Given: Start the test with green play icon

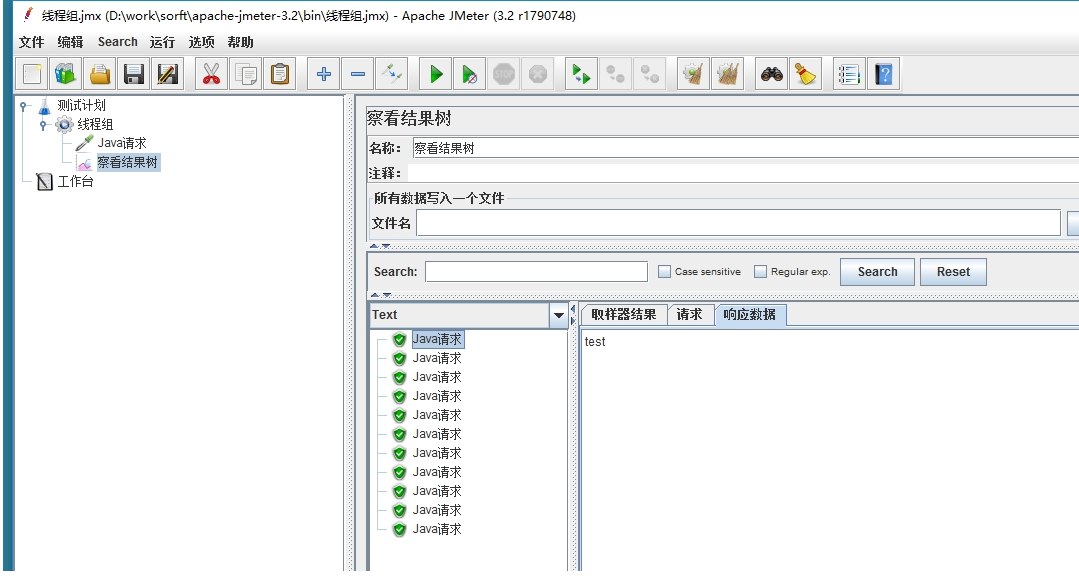Looking at the screenshot, I should click(x=436, y=74).
